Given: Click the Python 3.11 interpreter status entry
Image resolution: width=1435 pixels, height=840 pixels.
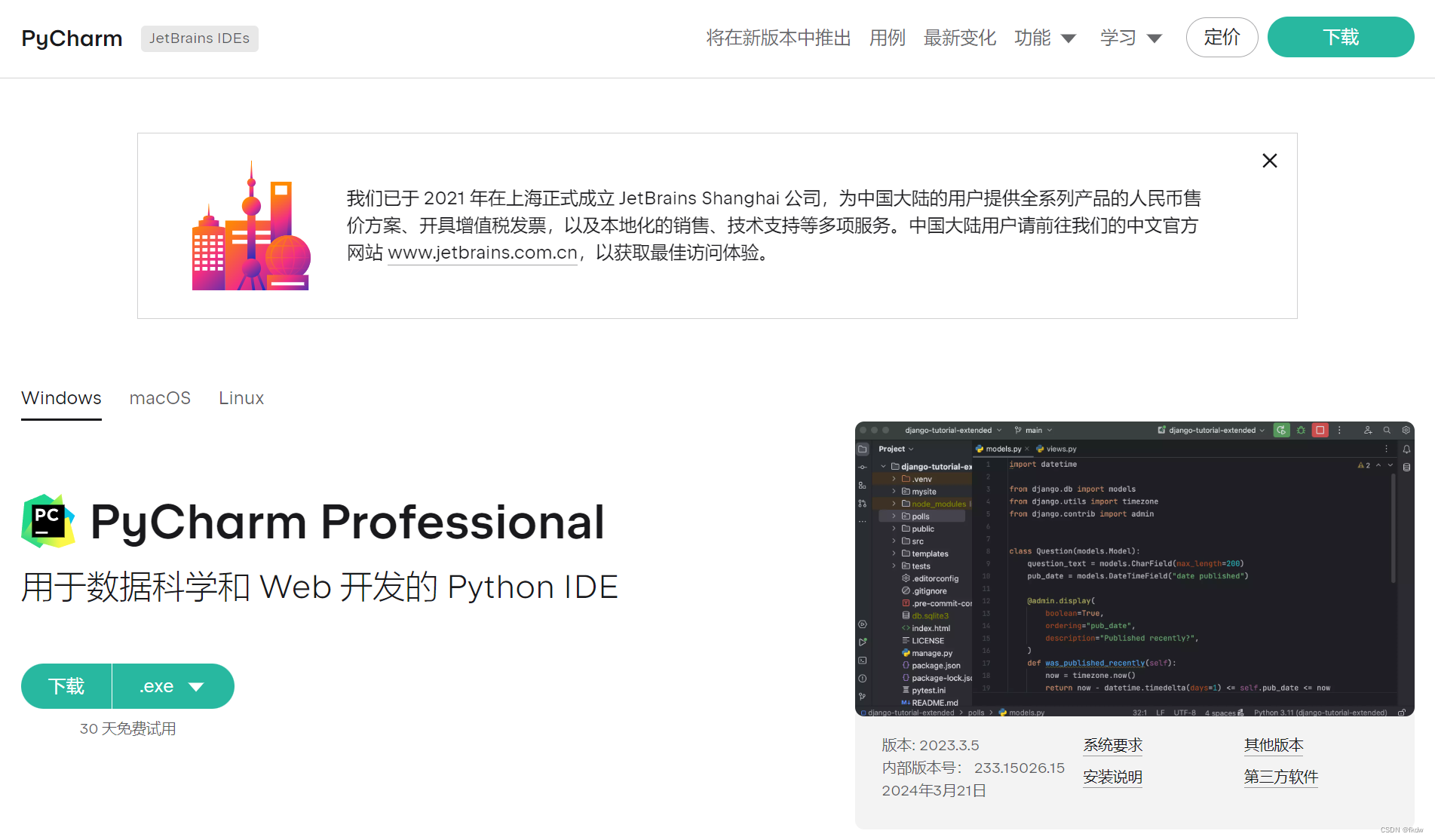Looking at the screenshot, I should point(1320,713).
